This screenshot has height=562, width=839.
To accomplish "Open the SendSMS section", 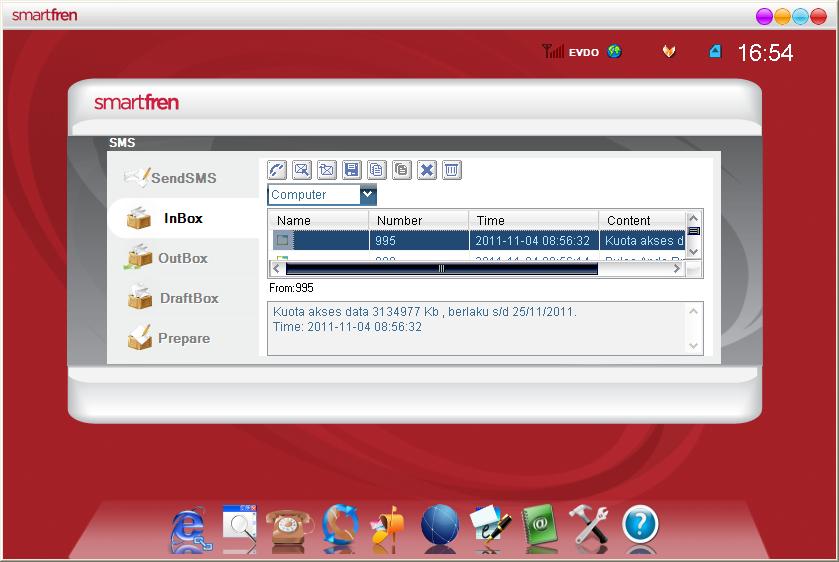I will [x=171, y=178].
